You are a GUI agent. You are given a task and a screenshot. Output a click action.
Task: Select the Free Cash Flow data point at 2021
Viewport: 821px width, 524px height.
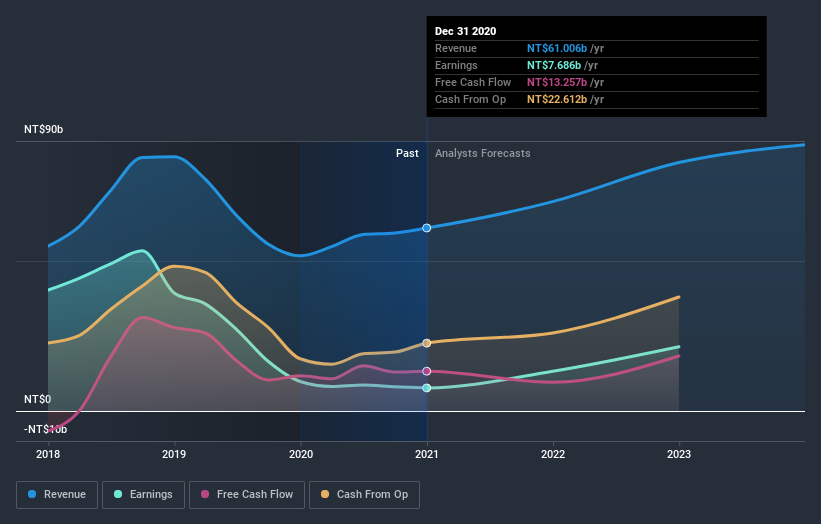click(427, 371)
